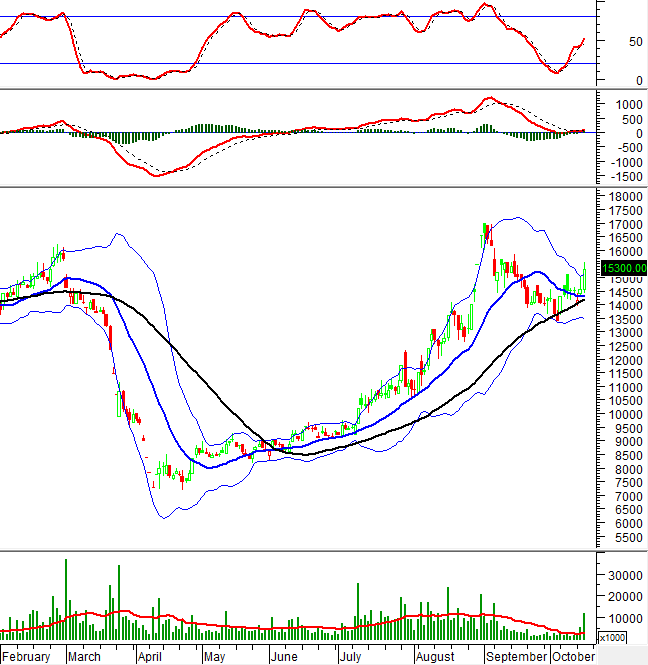Select the February label on time axis
648x665 pixels.
coord(27,657)
